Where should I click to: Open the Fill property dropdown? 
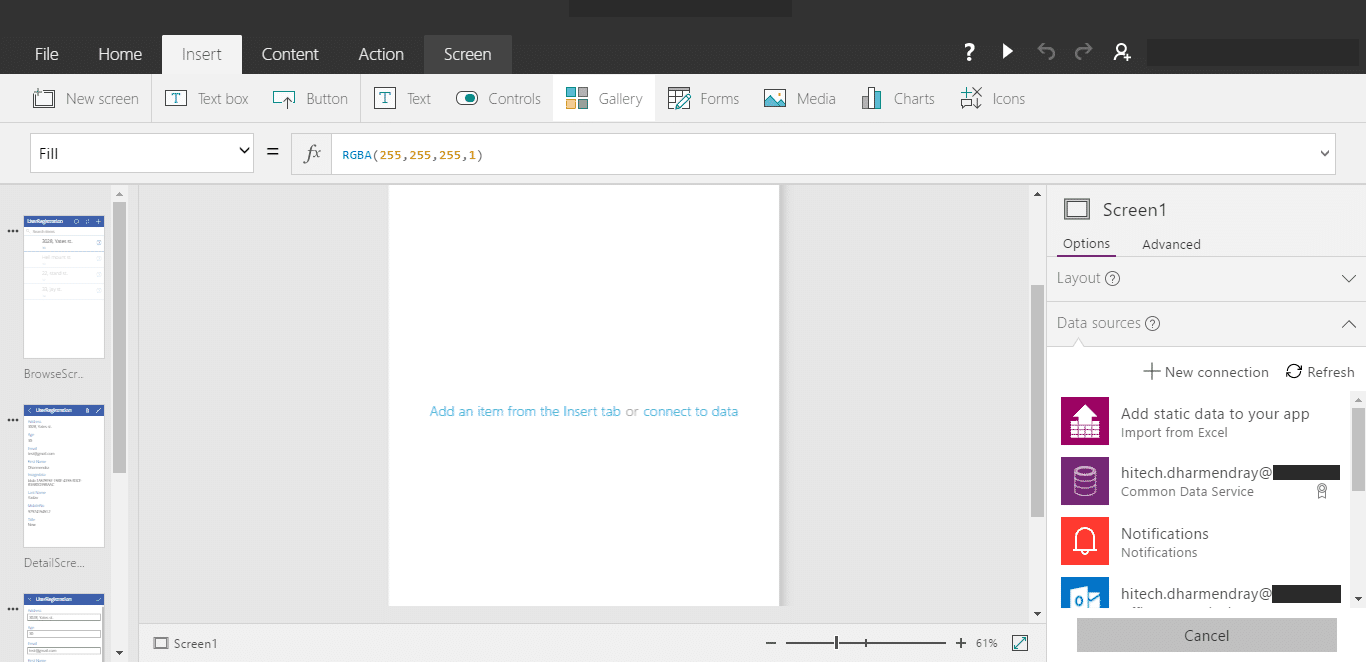[144, 153]
